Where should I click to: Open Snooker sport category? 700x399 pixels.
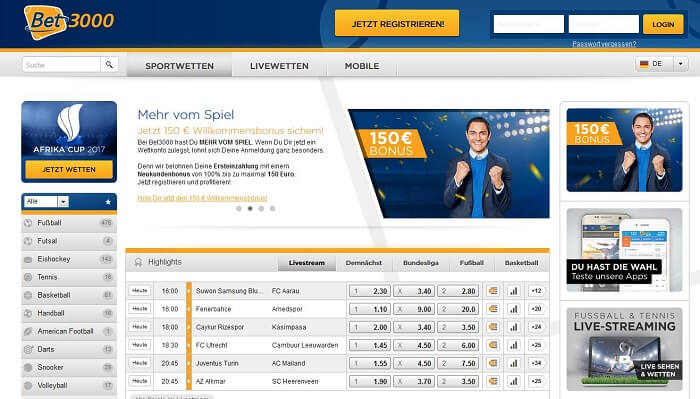point(69,367)
